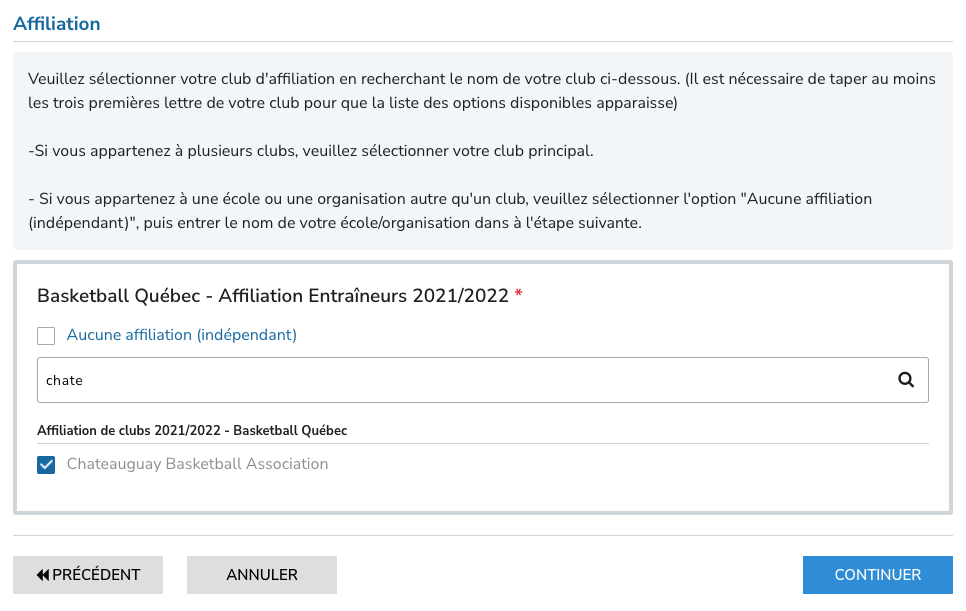Click the white affiliation panel below the results

click(482, 493)
